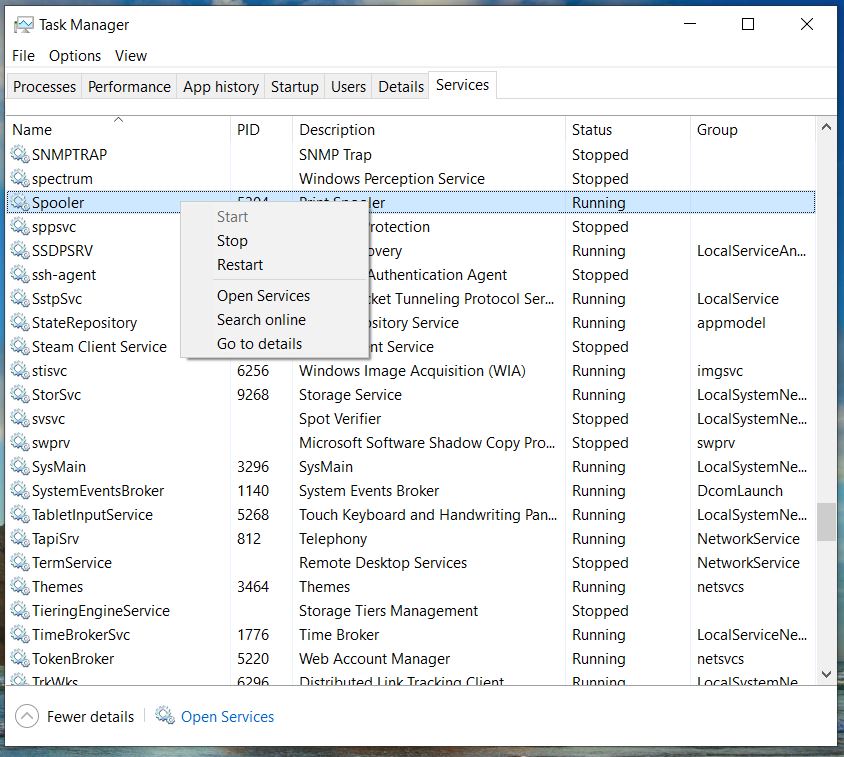
Task: Click the gear icon for Spooler service
Action: point(20,202)
